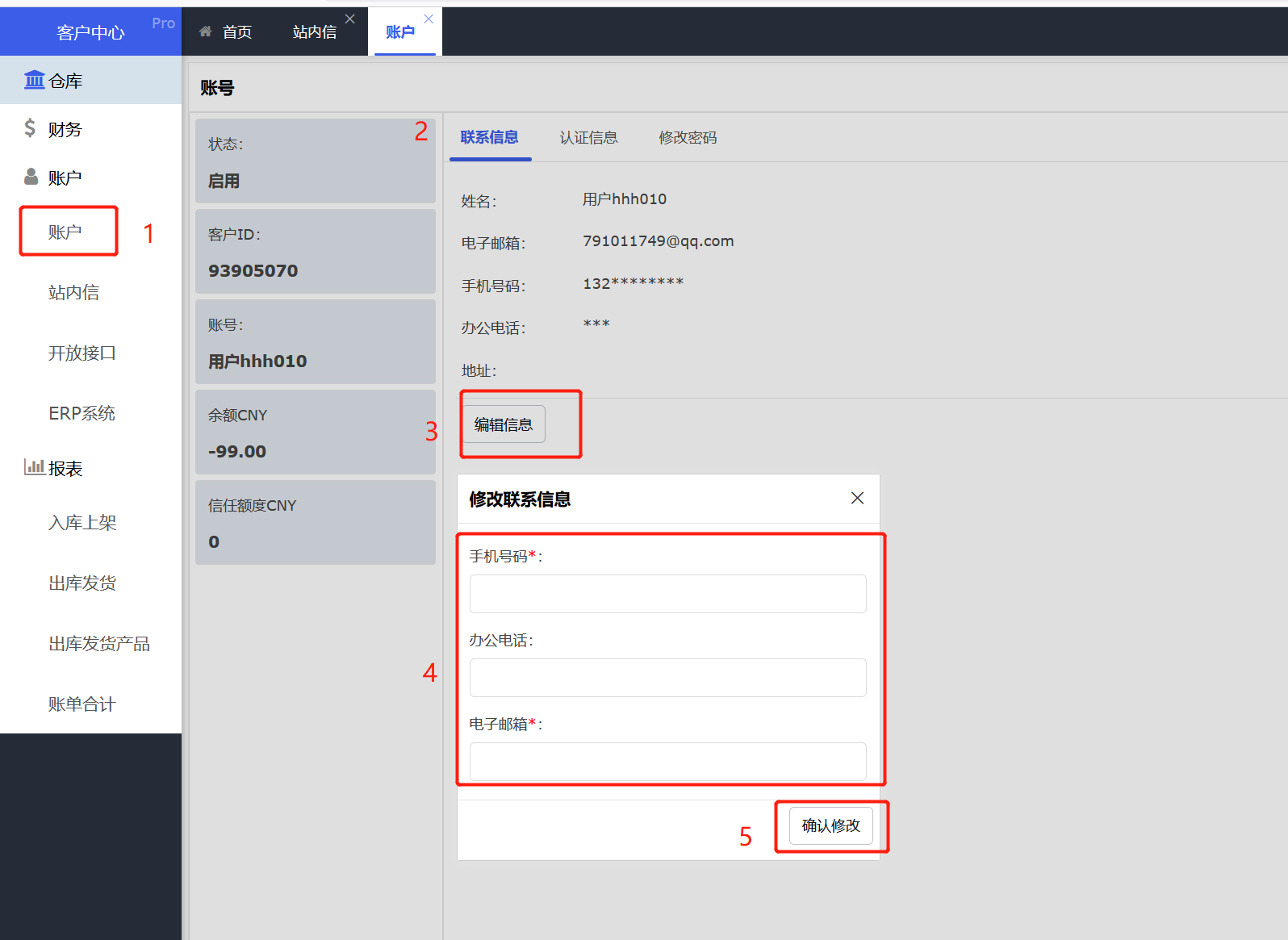Open the 账户 submenu item
The width and height of the screenshot is (1288, 940).
65,232
